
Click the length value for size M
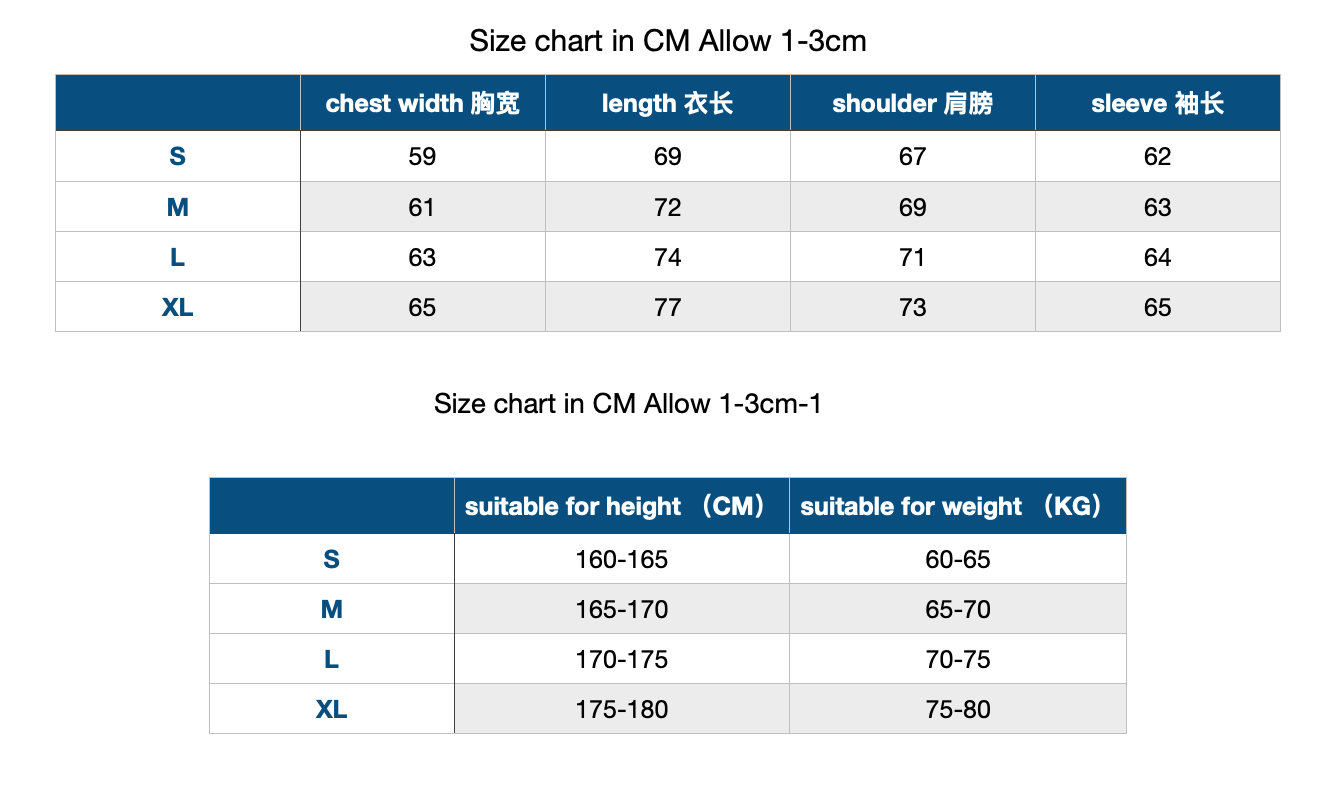click(667, 207)
